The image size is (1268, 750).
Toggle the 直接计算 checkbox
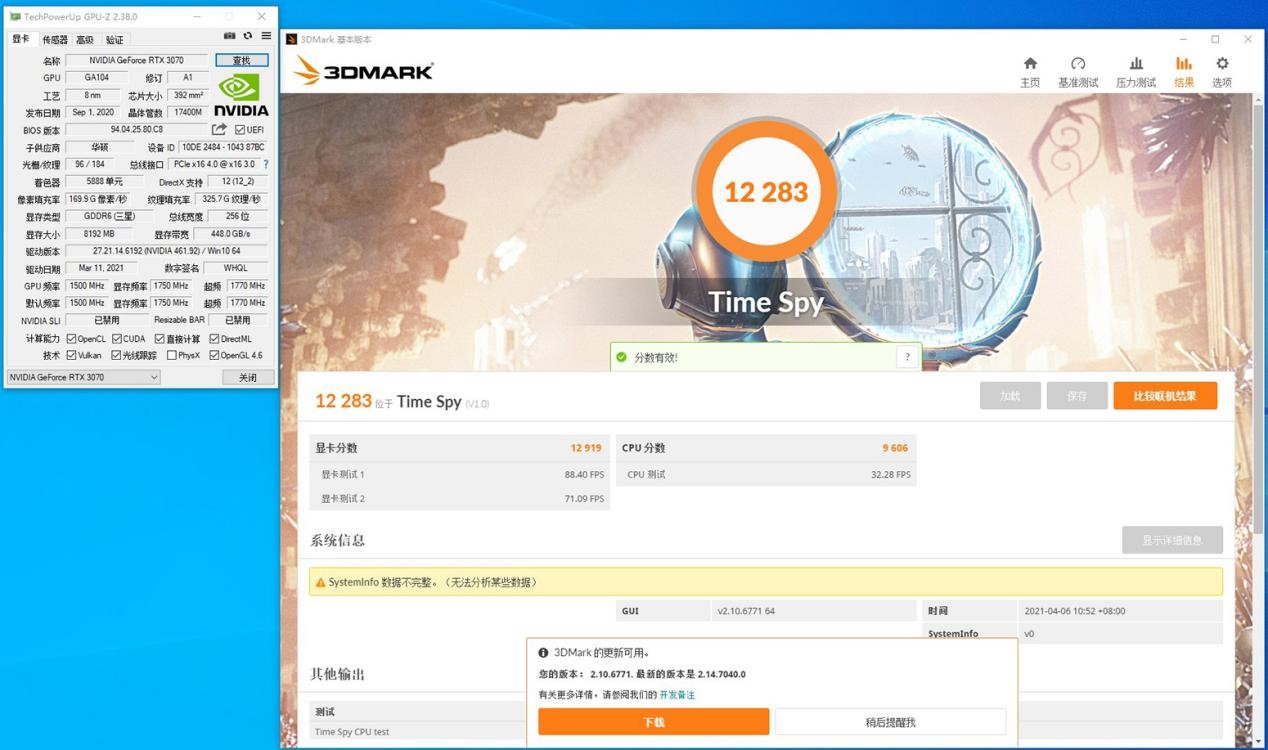pos(159,339)
